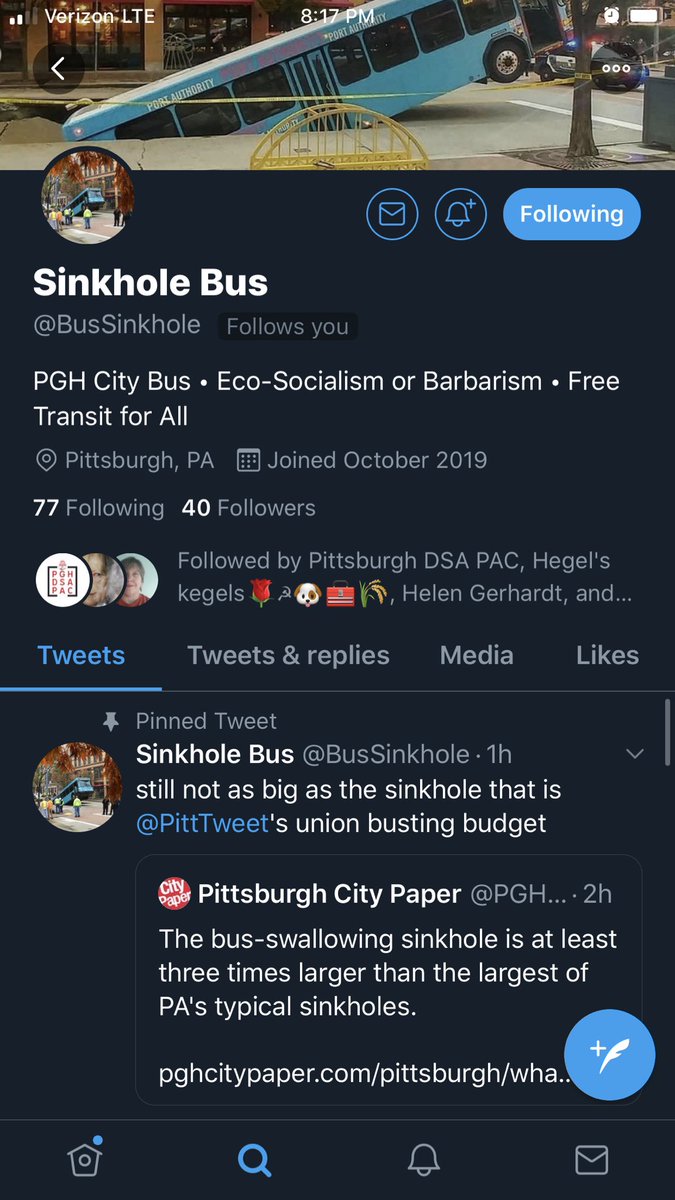Open the Search tab icon
675x1200 pixels.
coord(254,1159)
